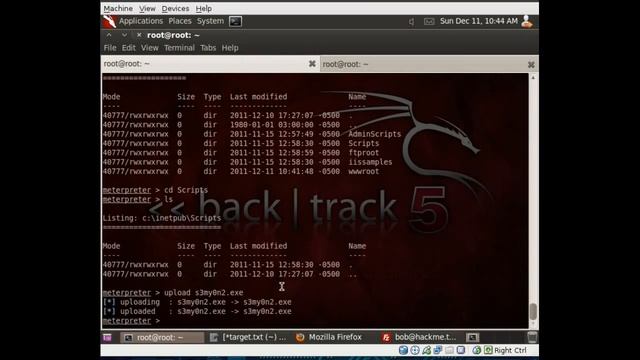640x360 pixels.
Task: Open terminal Help menu
Action: point(230,48)
